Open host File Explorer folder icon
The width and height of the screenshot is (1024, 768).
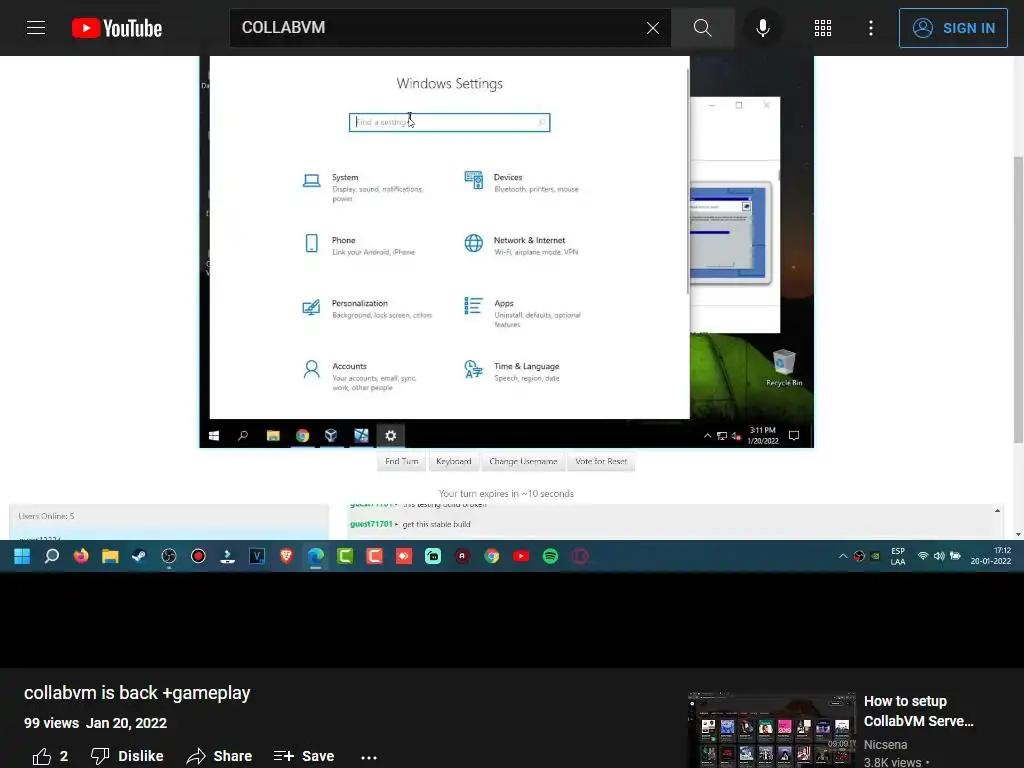click(x=110, y=556)
